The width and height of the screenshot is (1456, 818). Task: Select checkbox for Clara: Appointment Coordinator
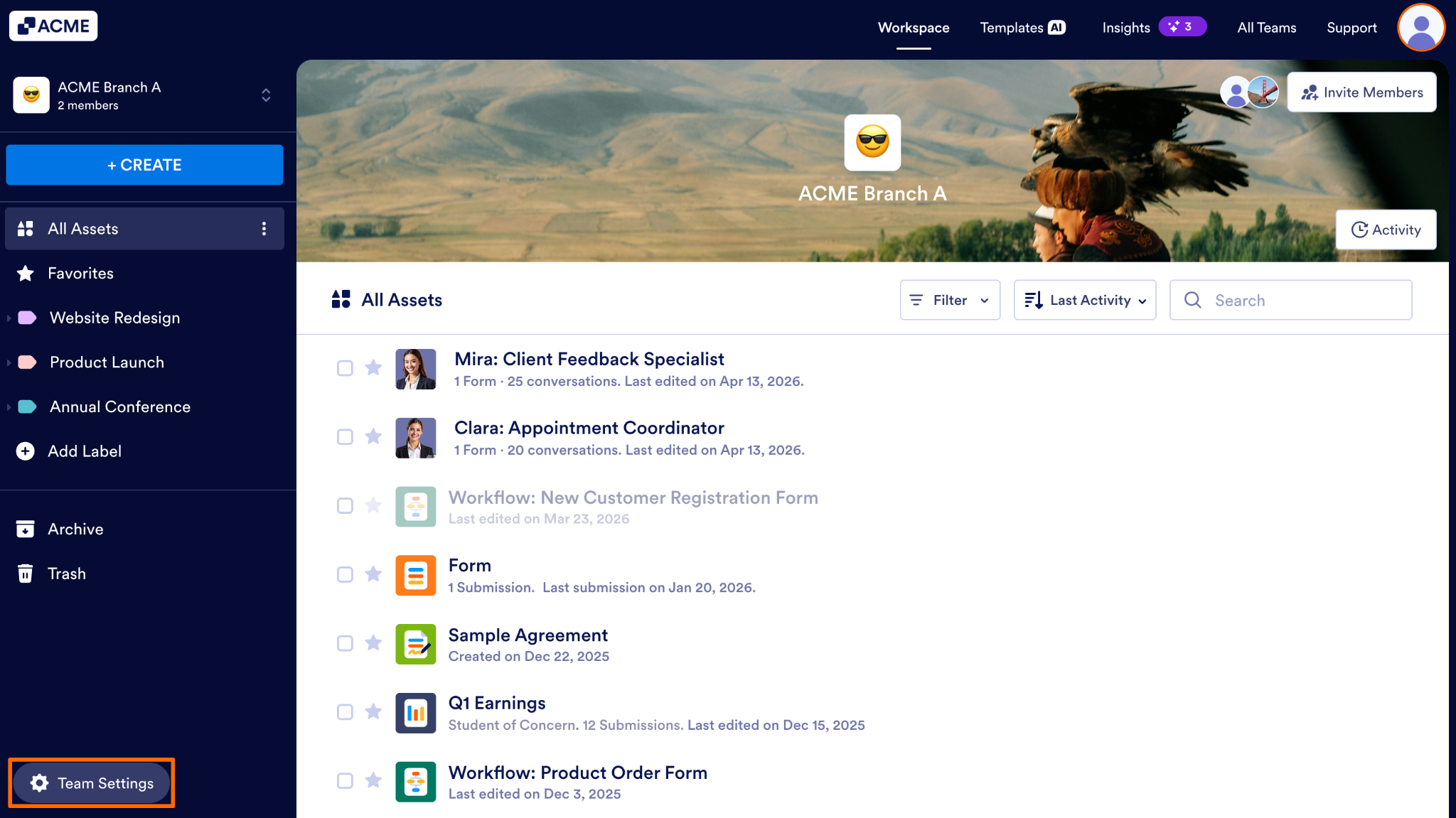(x=345, y=437)
